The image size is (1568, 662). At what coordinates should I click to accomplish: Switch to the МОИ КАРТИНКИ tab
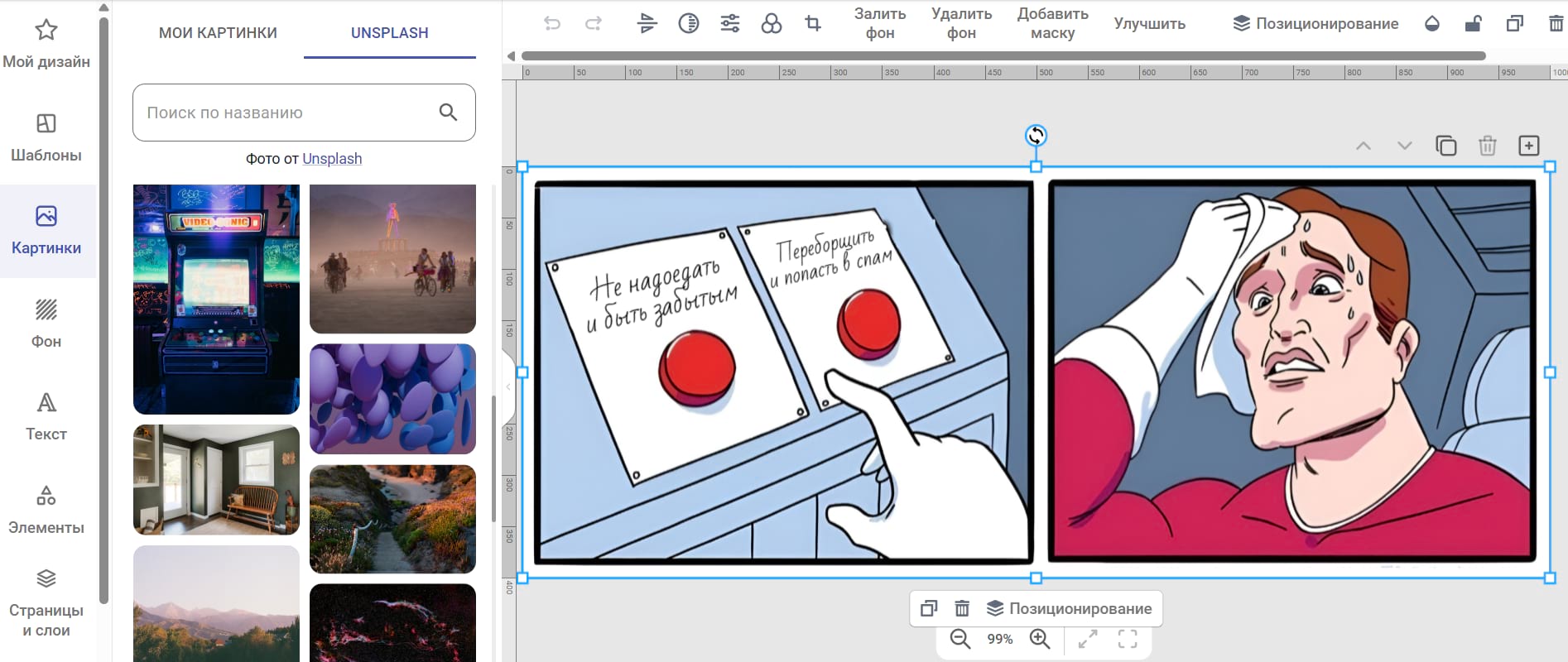click(218, 33)
